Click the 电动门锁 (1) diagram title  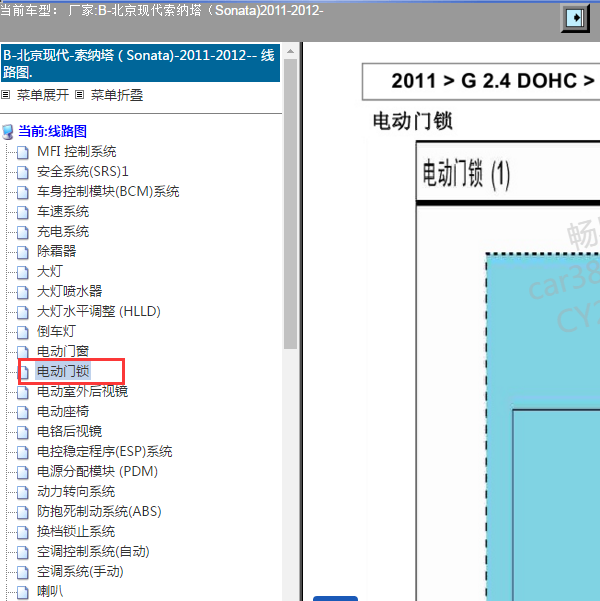pos(466,174)
